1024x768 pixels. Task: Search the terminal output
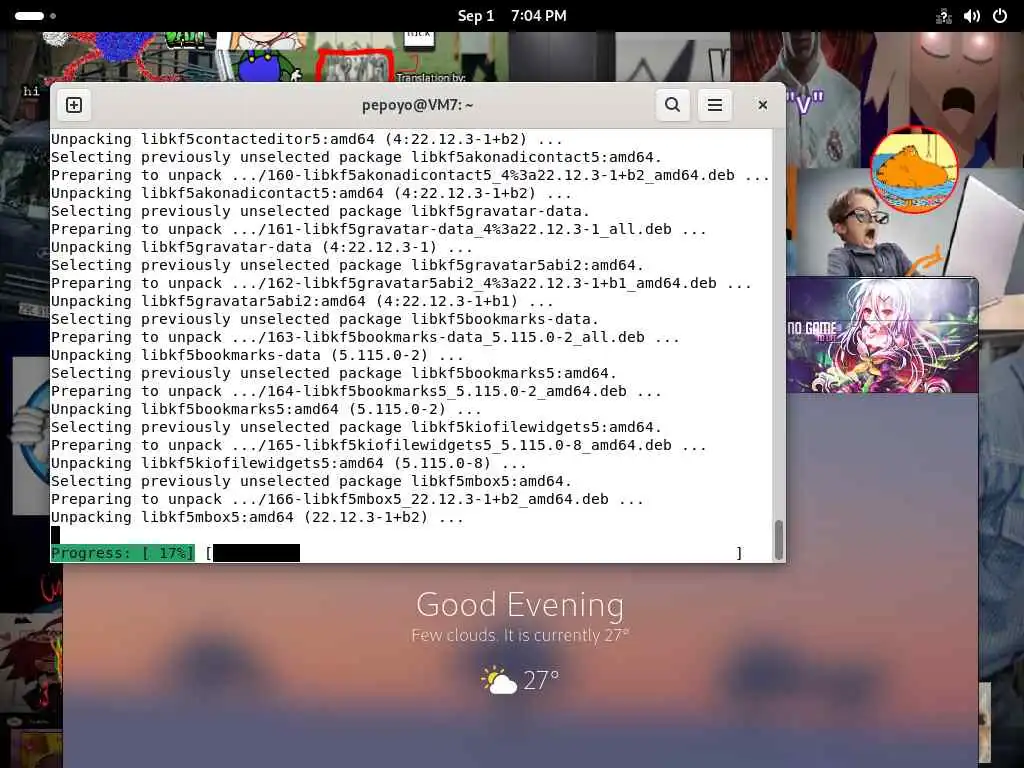pyautogui.click(x=672, y=105)
